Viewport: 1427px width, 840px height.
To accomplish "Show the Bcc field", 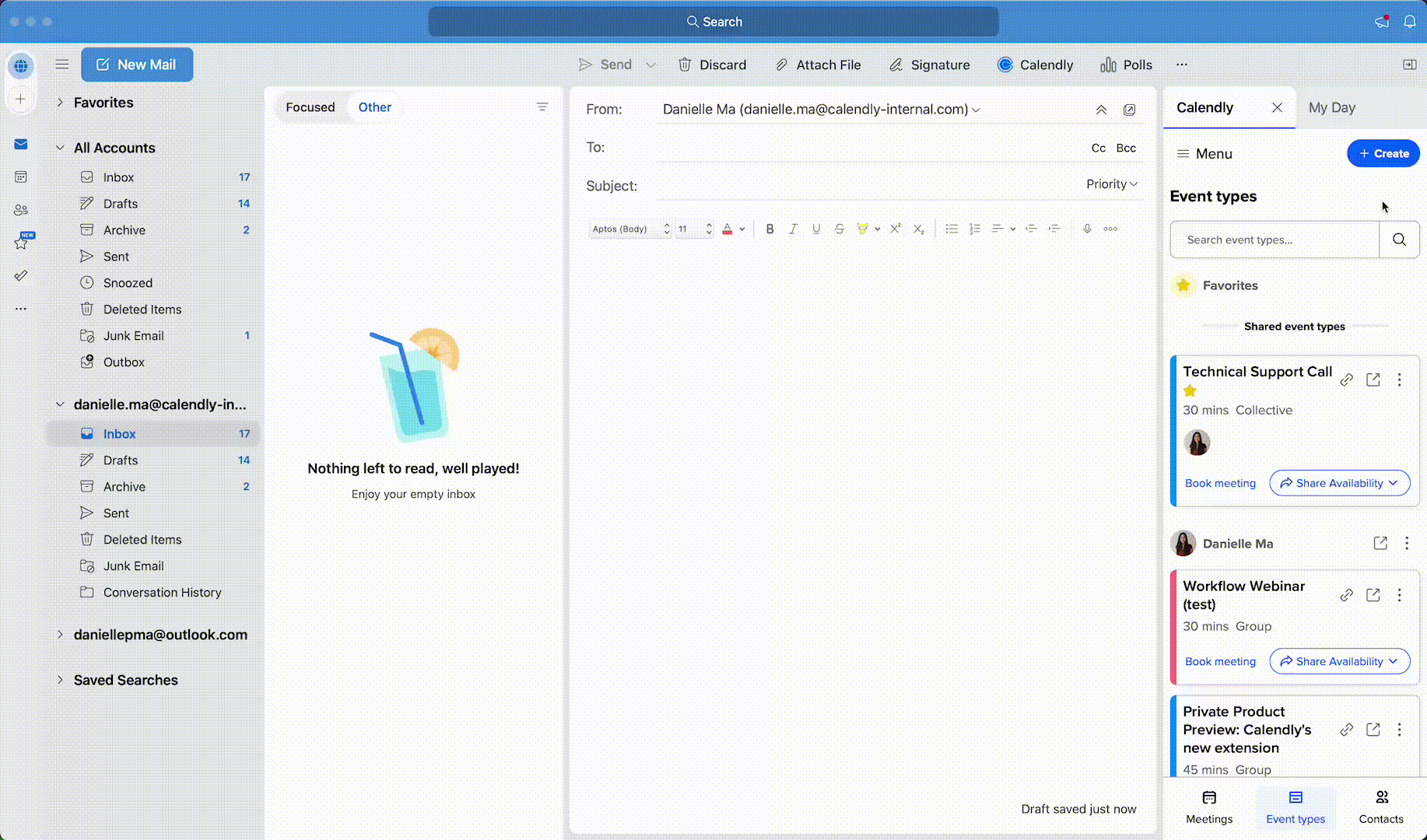I will 1126,148.
